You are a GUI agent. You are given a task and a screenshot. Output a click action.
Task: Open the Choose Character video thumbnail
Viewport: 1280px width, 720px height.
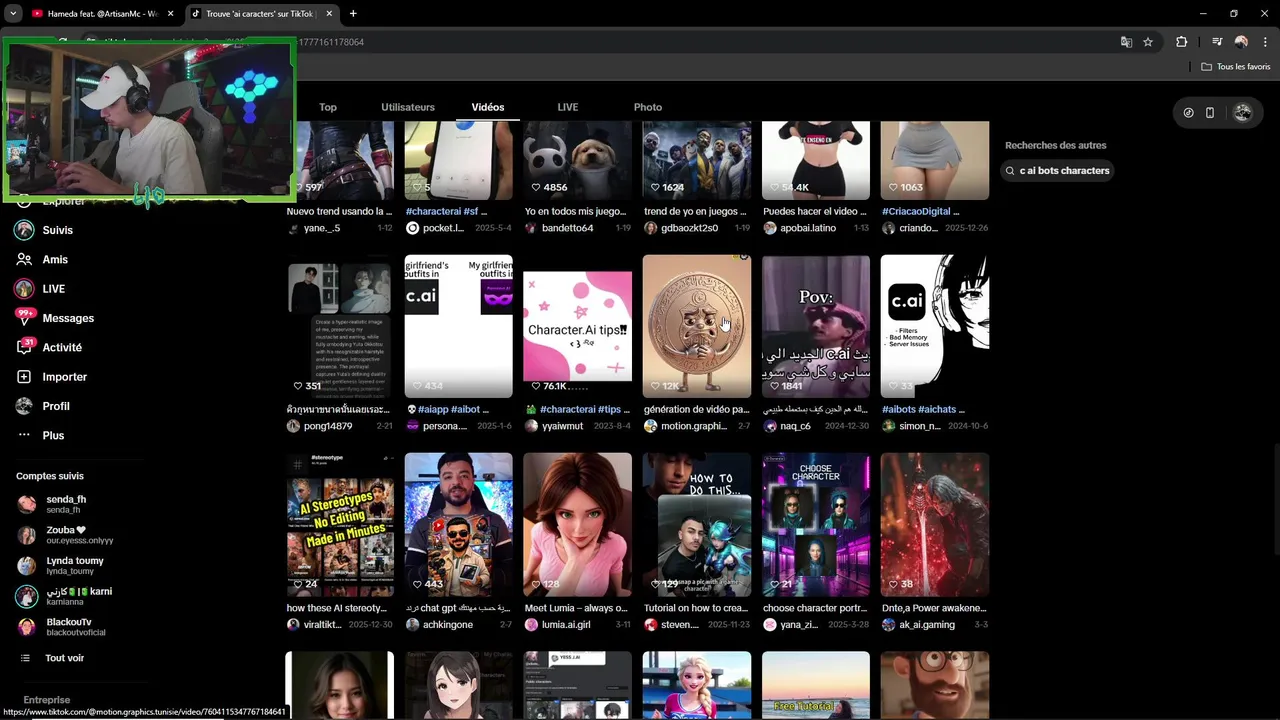point(816,525)
